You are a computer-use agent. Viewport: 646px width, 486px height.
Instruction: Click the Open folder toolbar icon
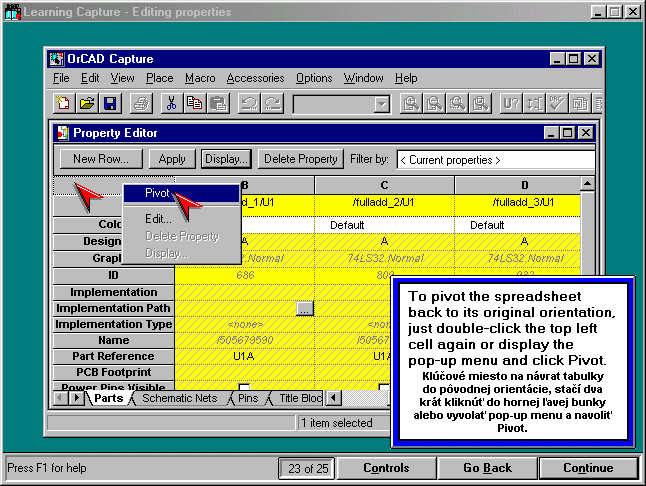86,103
